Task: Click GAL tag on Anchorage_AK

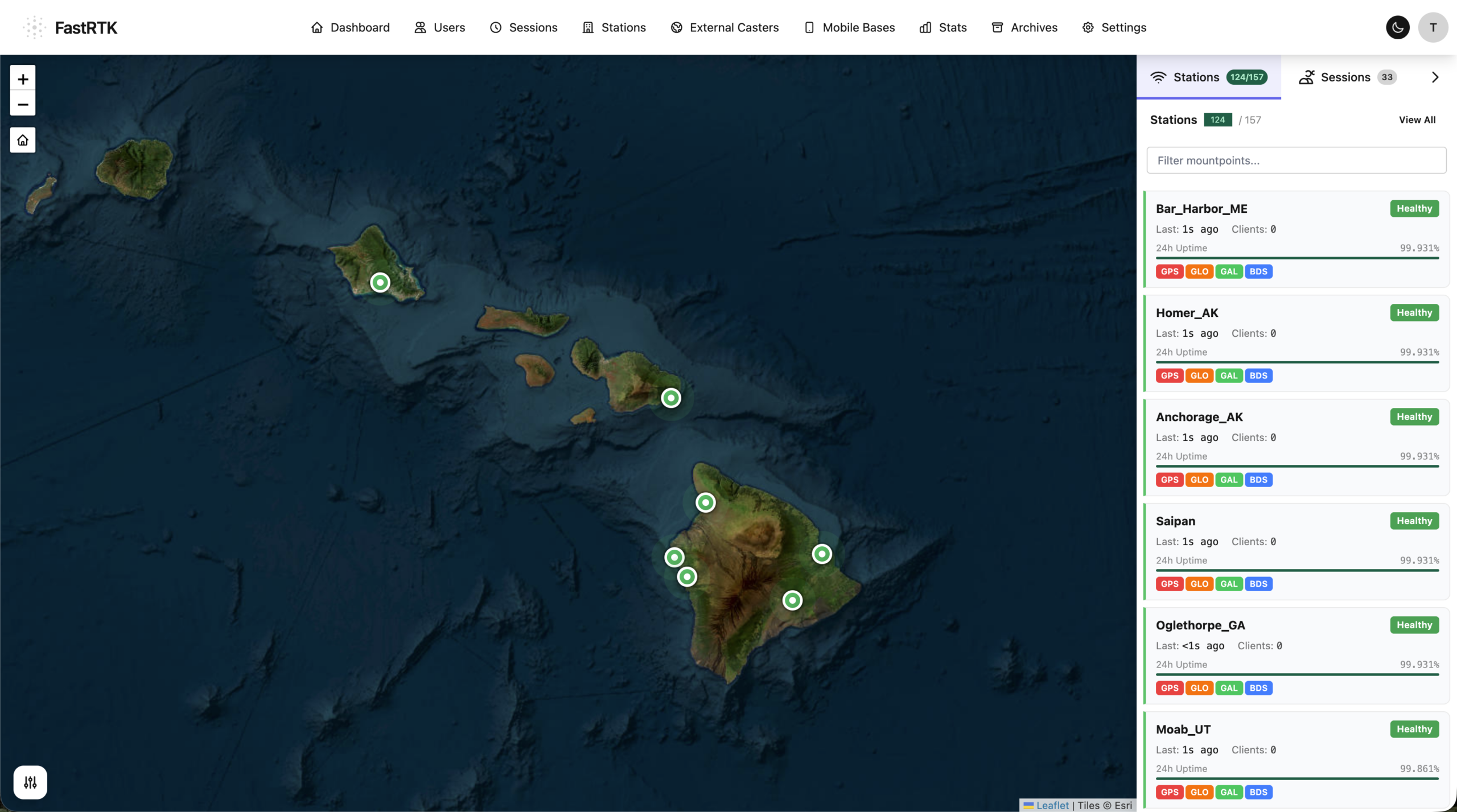Action: [x=1229, y=480]
